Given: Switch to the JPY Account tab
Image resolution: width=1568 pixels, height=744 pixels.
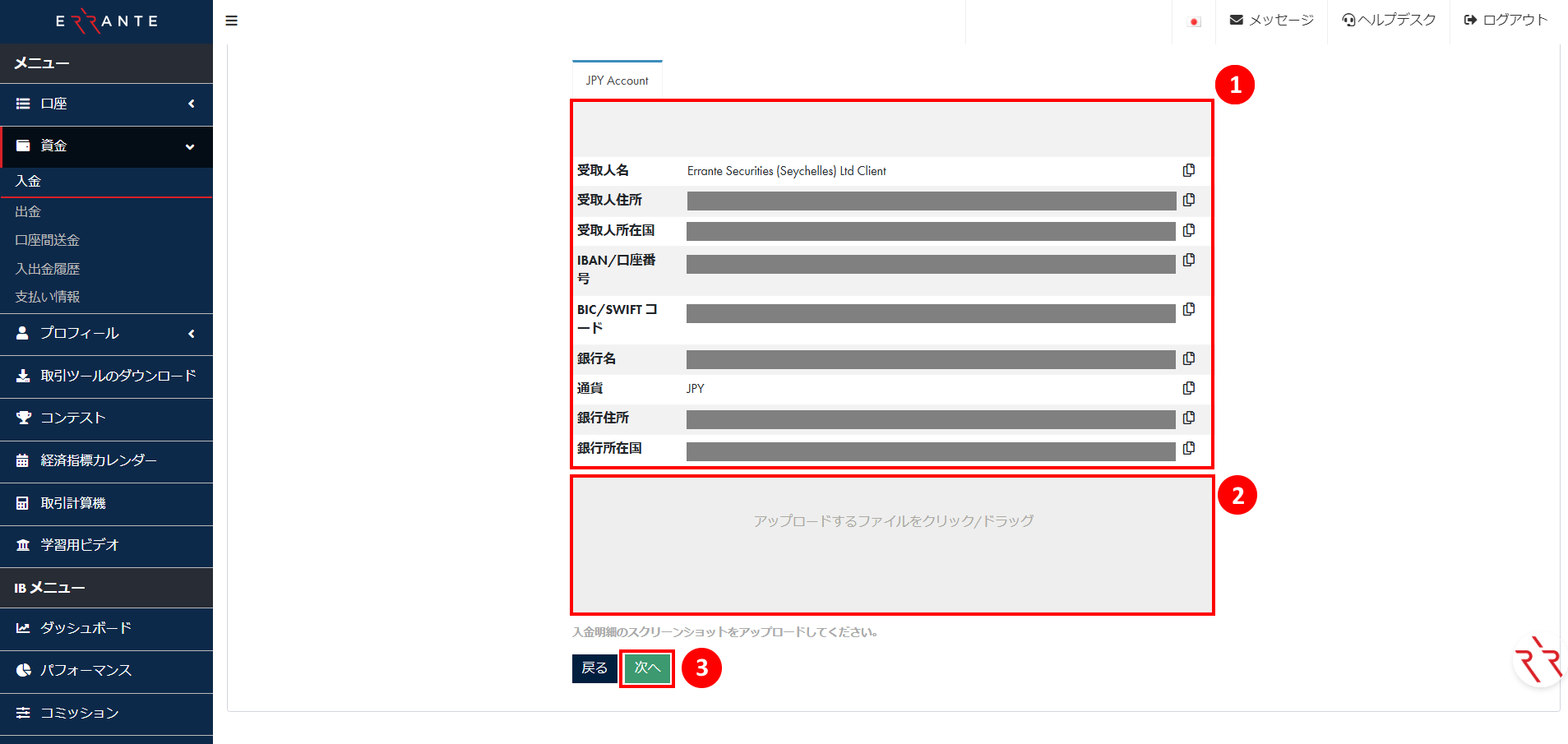Looking at the screenshot, I should [x=617, y=80].
